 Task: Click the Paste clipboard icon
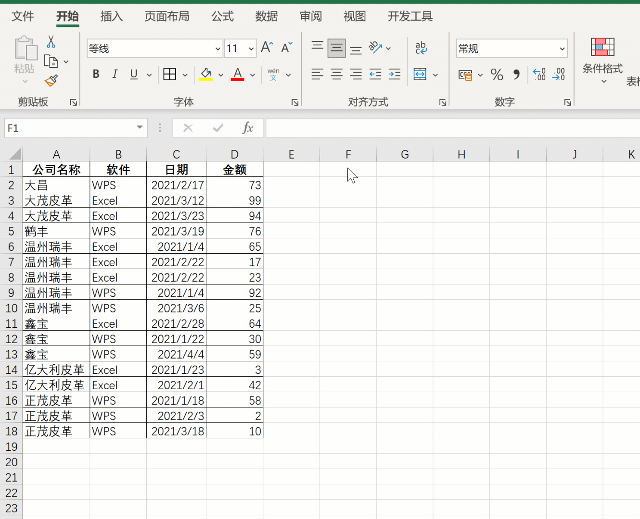coord(24,48)
